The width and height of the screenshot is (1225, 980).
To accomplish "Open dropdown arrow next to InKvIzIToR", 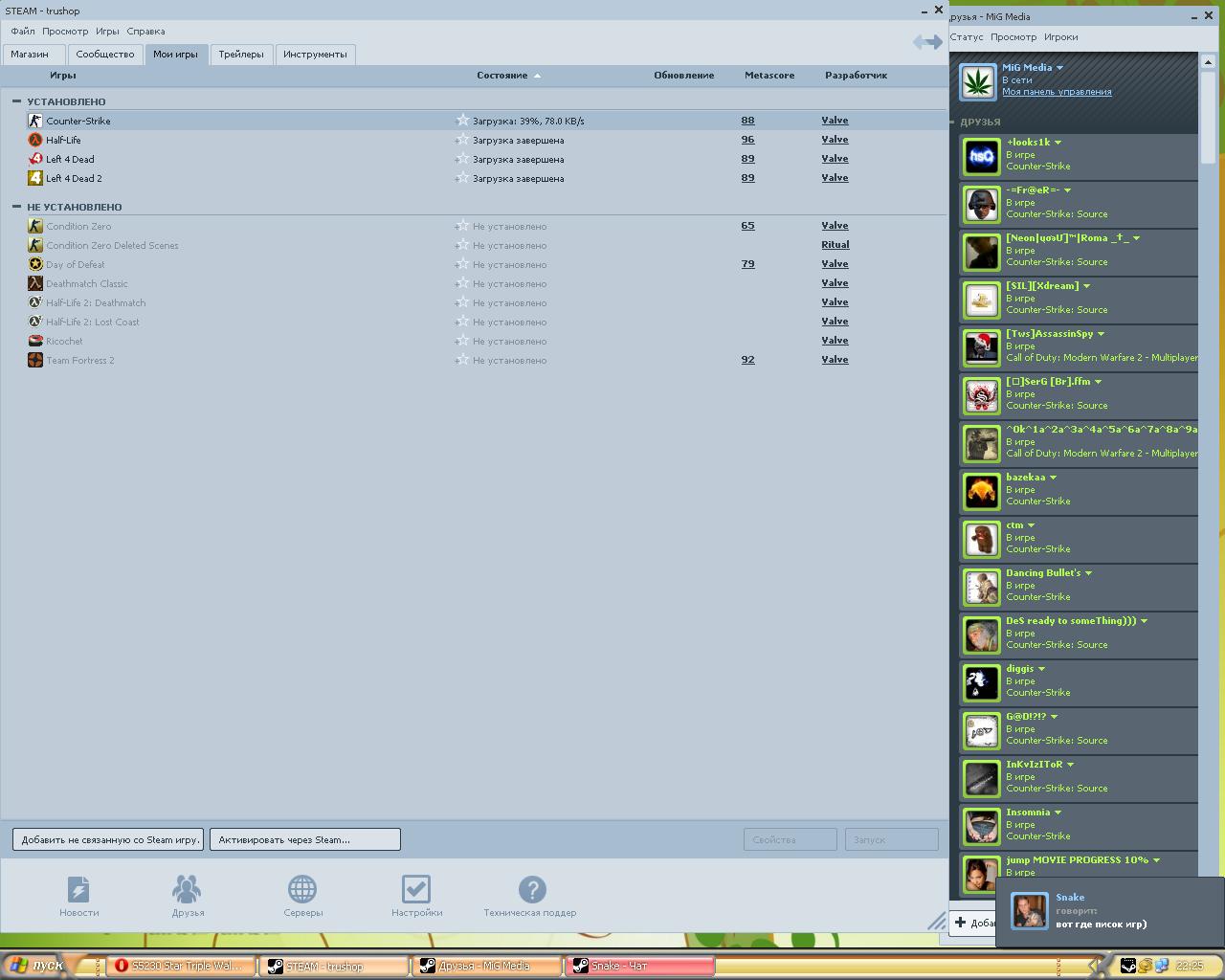I will 1070,765.
